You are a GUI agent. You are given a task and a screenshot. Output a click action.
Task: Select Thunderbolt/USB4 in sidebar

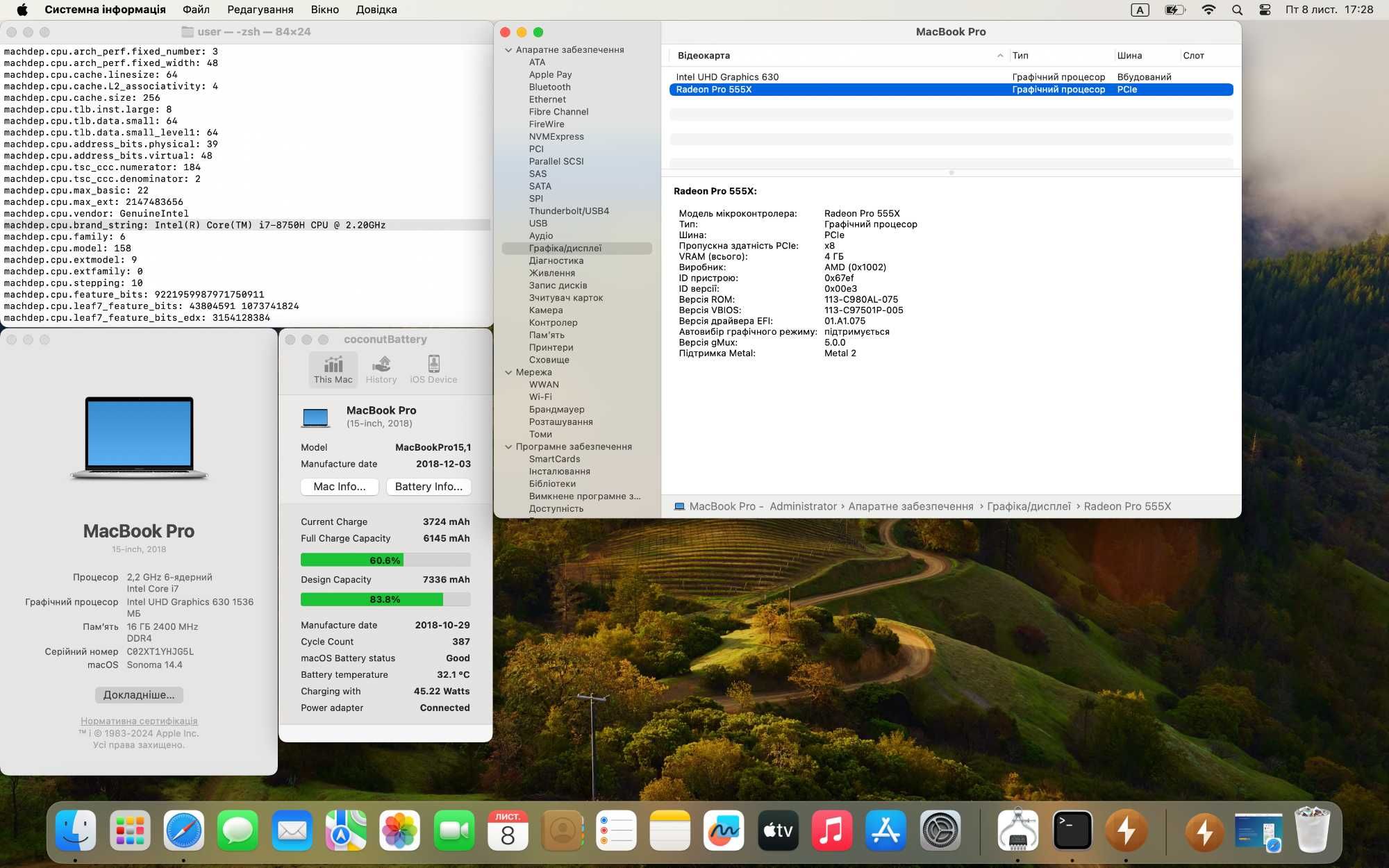click(569, 211)
